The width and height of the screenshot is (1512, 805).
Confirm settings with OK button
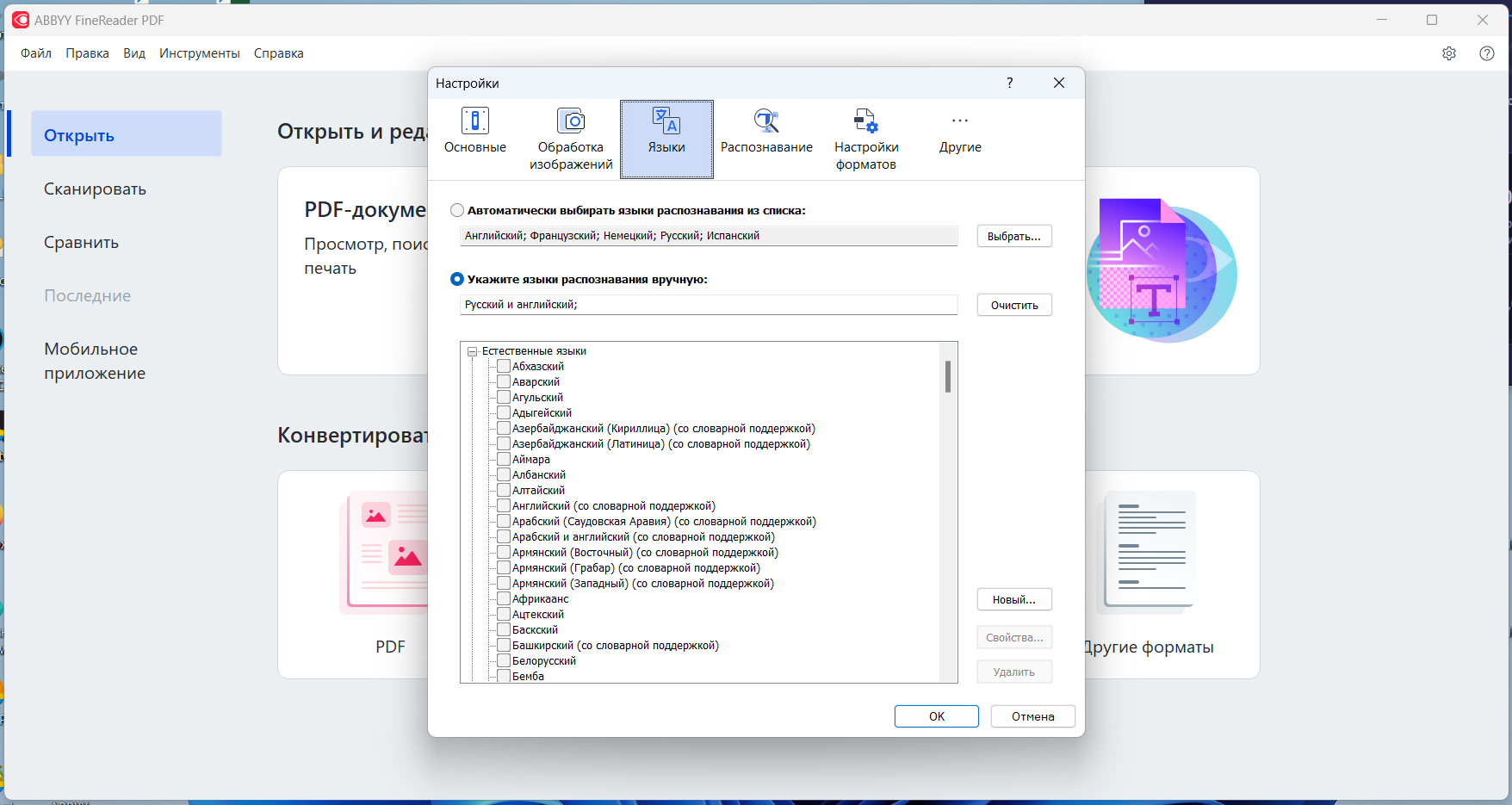937,716
